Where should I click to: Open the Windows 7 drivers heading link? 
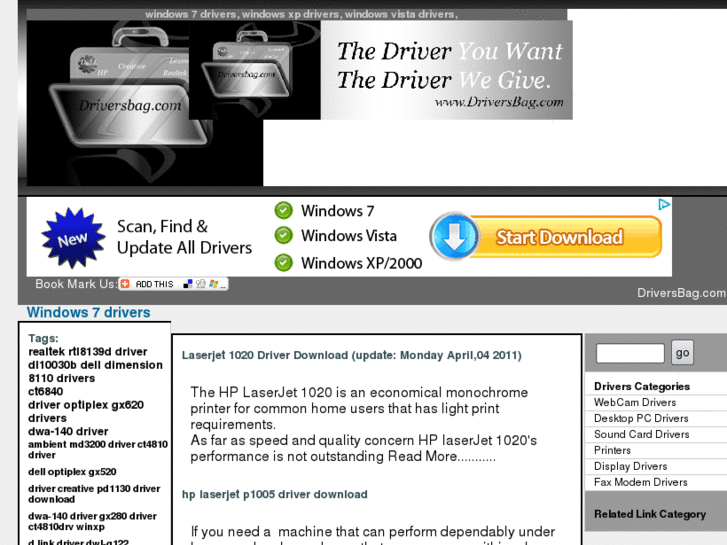coord(89,312)
